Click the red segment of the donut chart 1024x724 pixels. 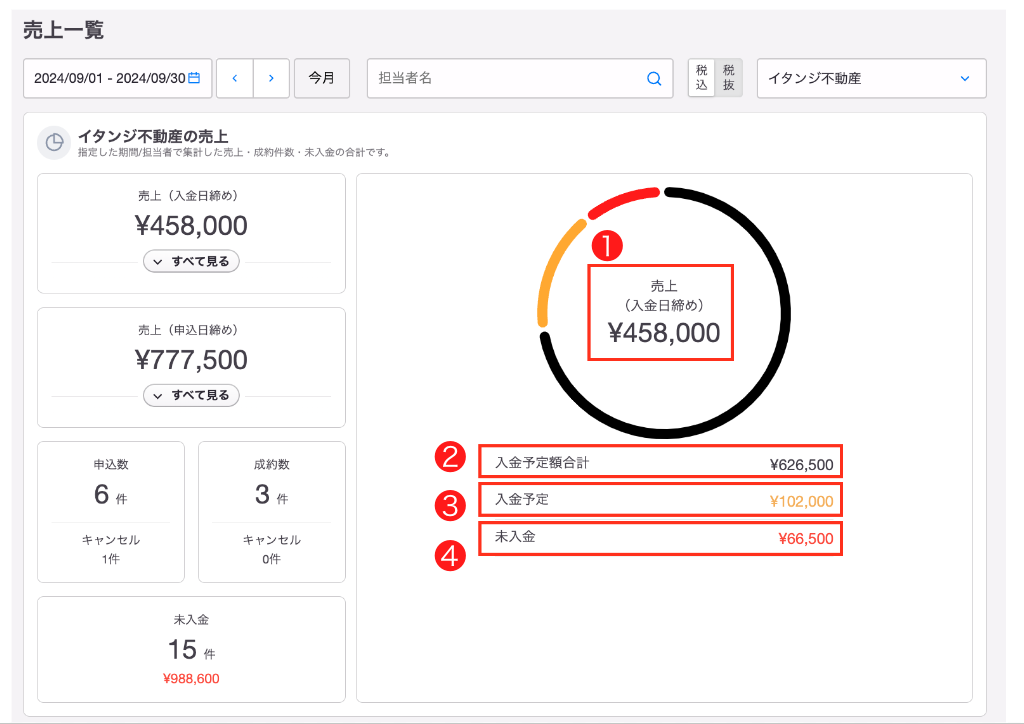(x=624, y=200)
